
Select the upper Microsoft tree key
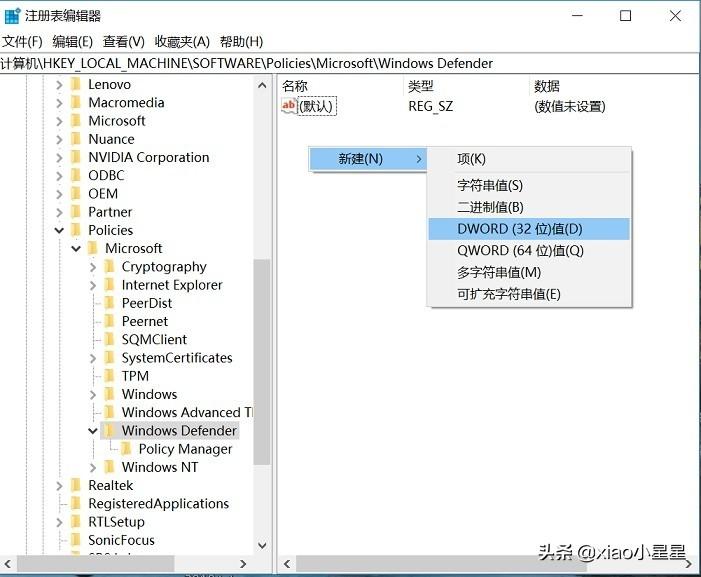point(117,121)
